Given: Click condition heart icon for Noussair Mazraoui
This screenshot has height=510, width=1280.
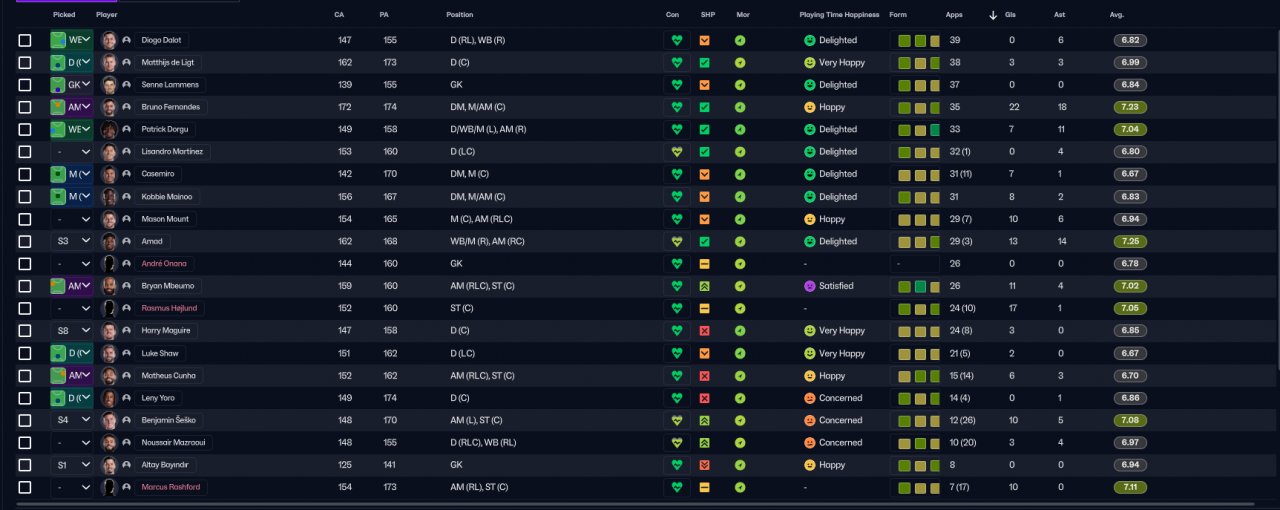Looking at the screenshot, I should coord(677,443).
